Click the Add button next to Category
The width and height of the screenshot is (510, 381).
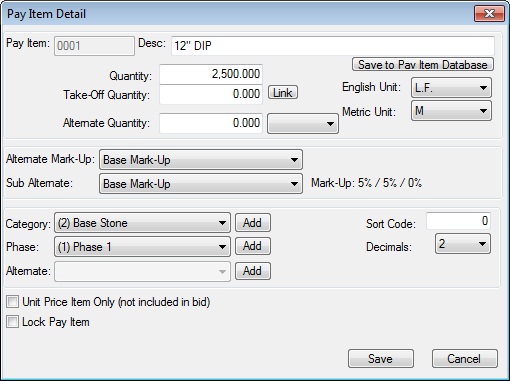coord(253,223)
